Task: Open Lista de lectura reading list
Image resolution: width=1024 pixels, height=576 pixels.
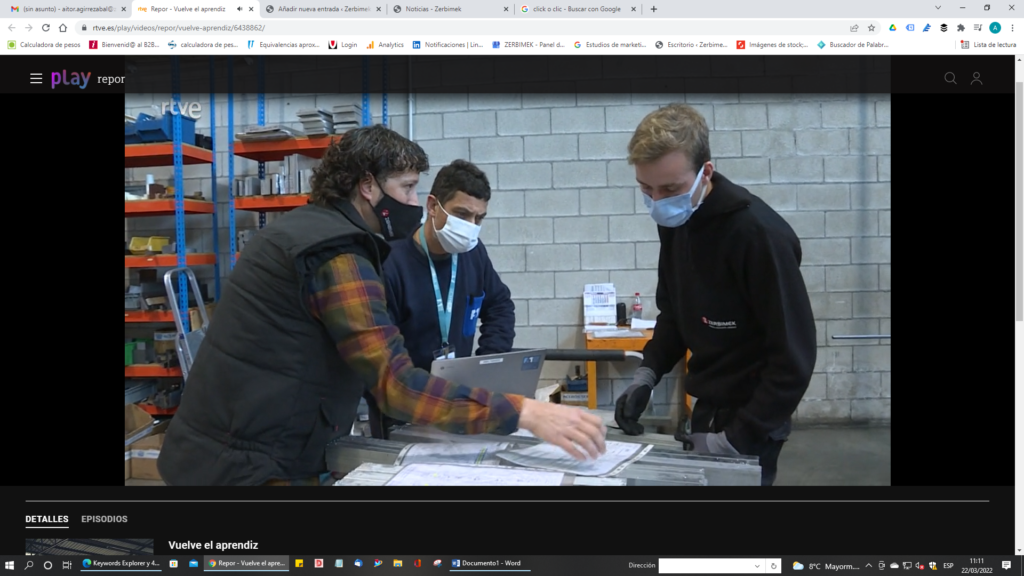Action: pyautogui.click(x=988, y=44)
